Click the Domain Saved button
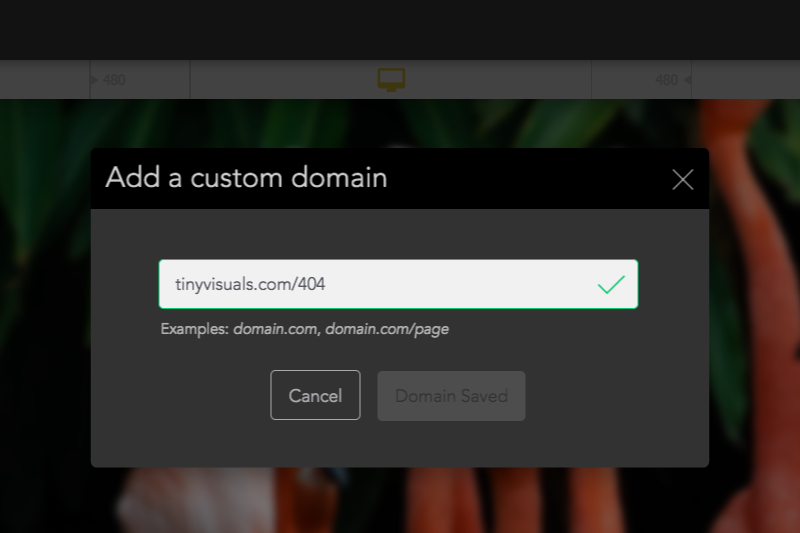This screenshot has width=800, height=533. coord(451,396)
